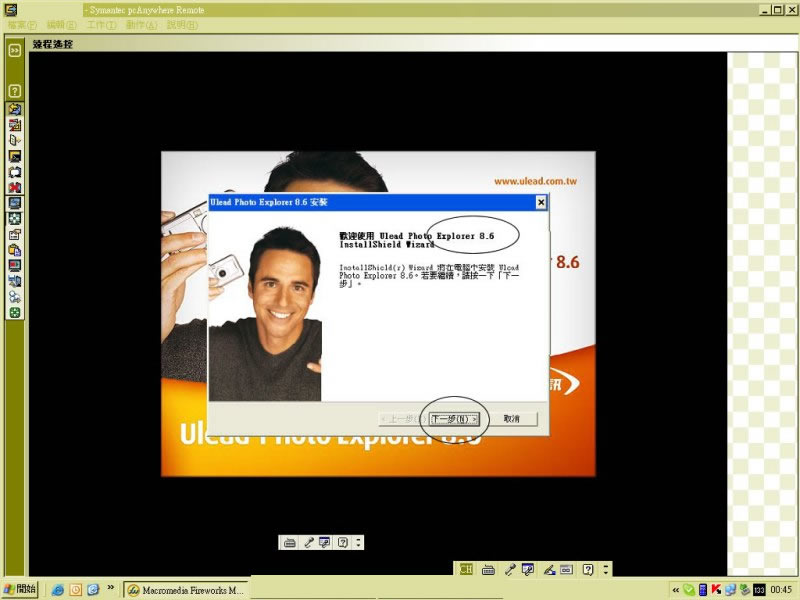Viewport: 800px width, 600px height.
Task: Open the 動作(A) menu
Action: pyautogui.click(x=141, y=25)
